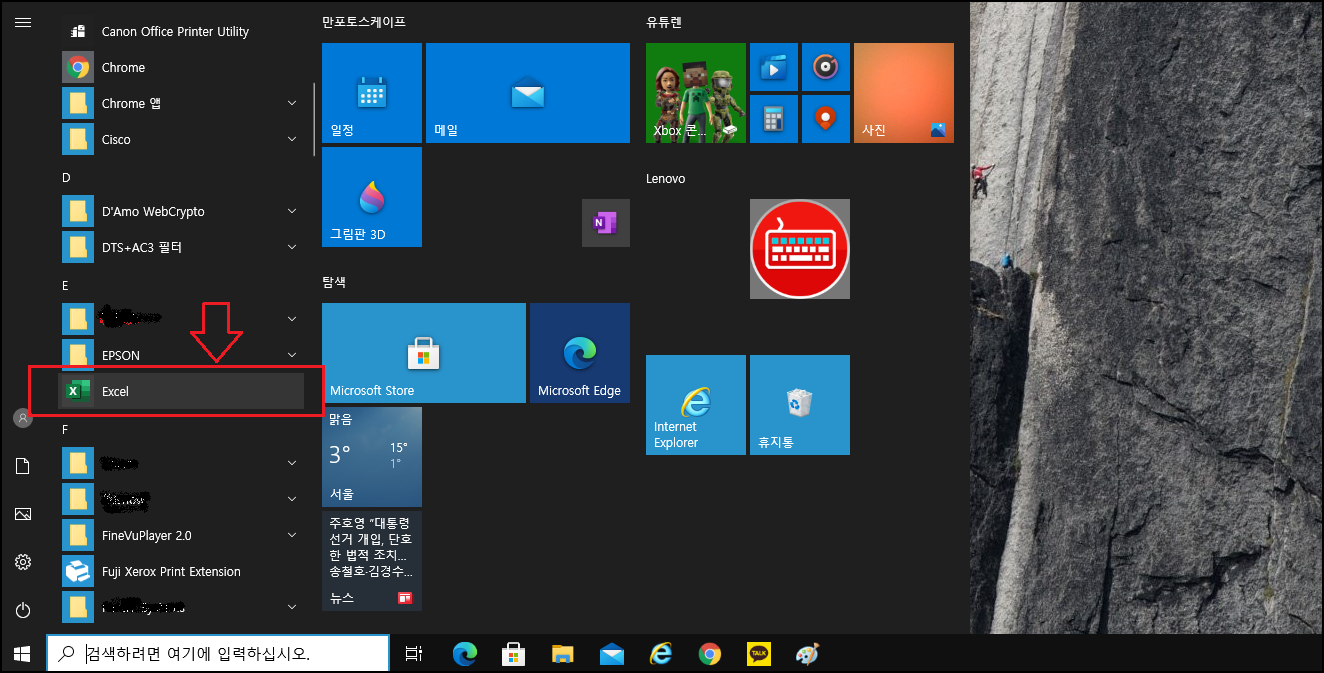
Task: Open Internet Explorer from the taskbar
Action: click(661, 654)
